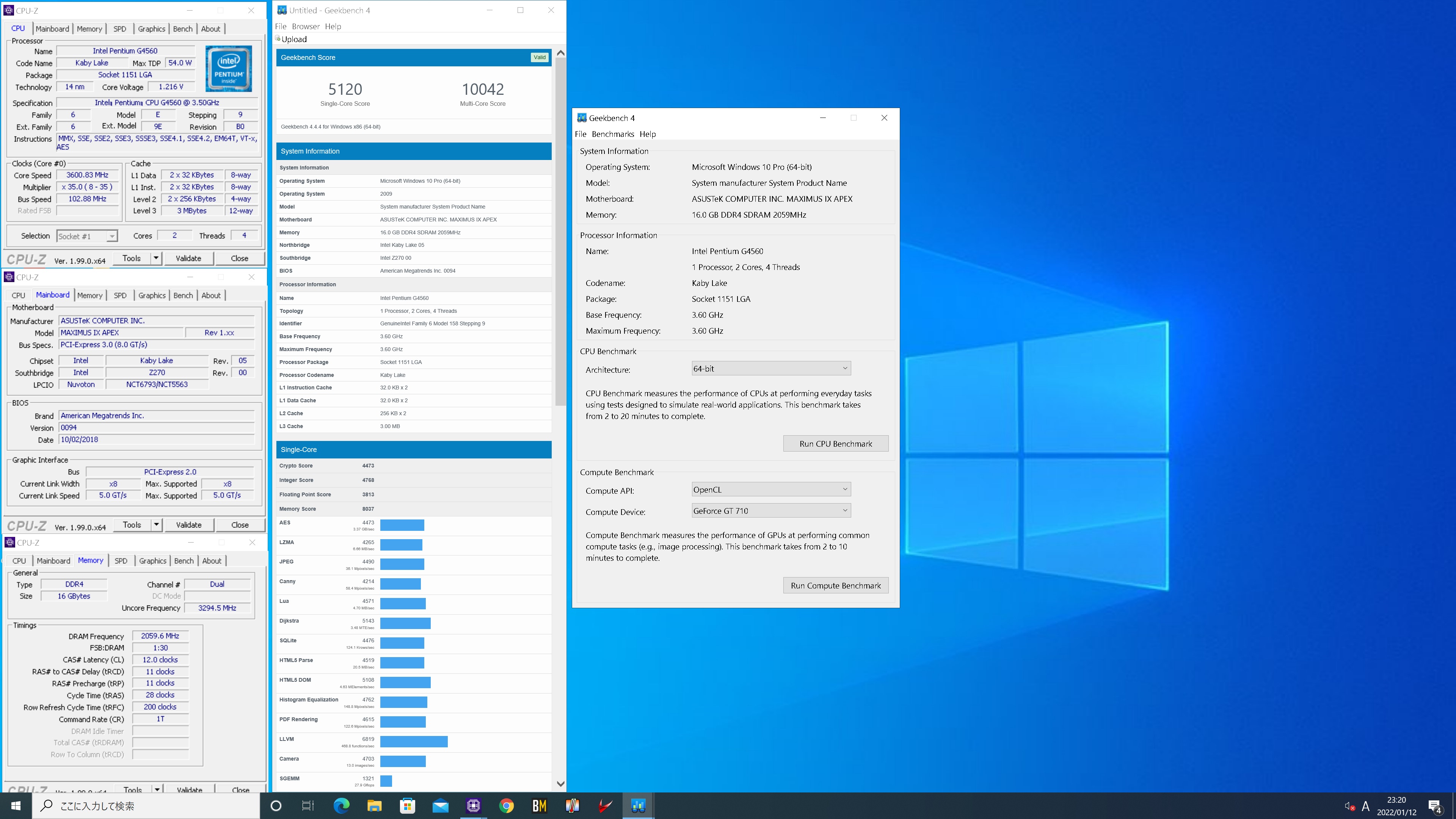Click the LLVM score bar 6819
This screenshot has height=819, width=1456.
pos(414,742)
